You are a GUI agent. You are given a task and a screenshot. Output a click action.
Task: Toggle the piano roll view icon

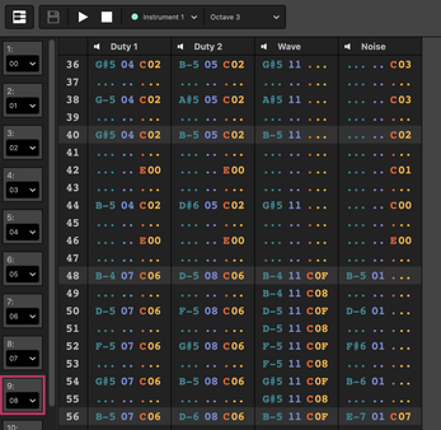tap(19, 17)
